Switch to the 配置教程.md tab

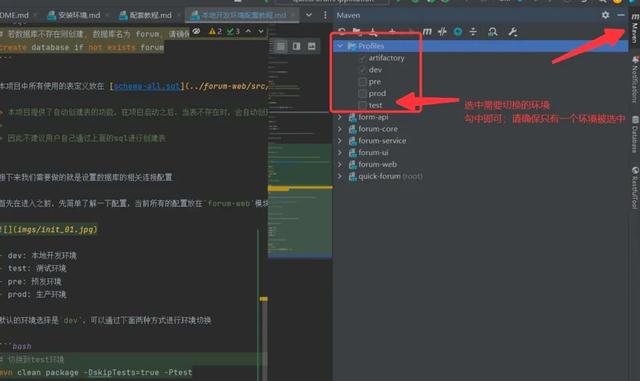click(145, 15)
